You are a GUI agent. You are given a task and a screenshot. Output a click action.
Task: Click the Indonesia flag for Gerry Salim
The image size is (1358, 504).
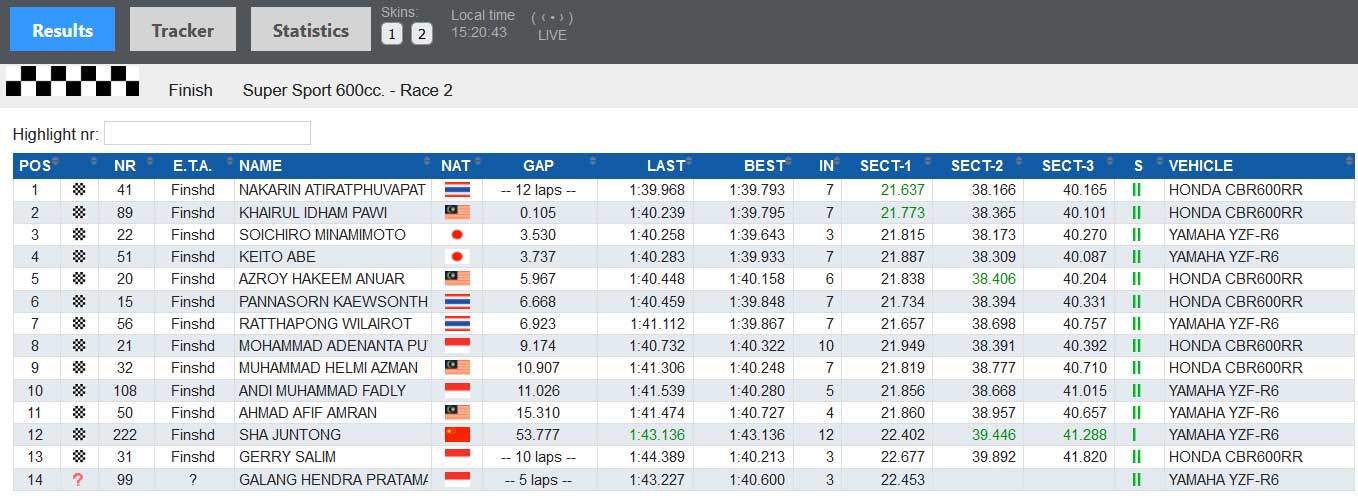457,457
